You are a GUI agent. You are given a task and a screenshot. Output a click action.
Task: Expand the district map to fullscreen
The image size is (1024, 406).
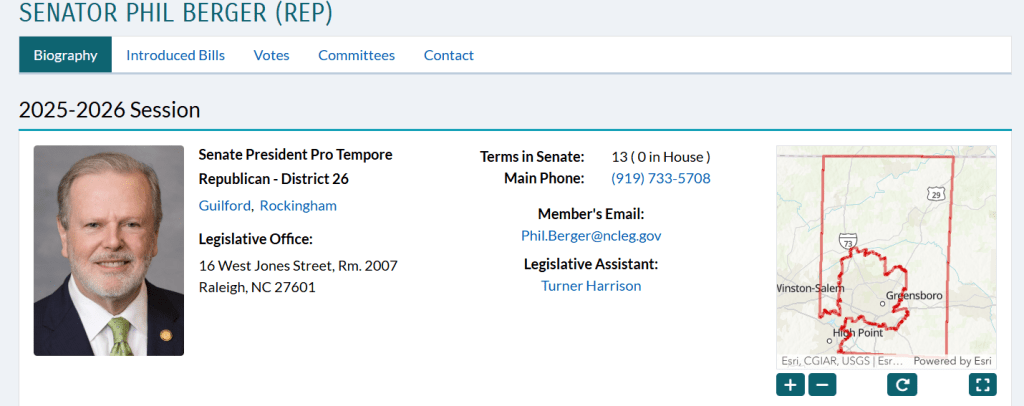(982, 385)
